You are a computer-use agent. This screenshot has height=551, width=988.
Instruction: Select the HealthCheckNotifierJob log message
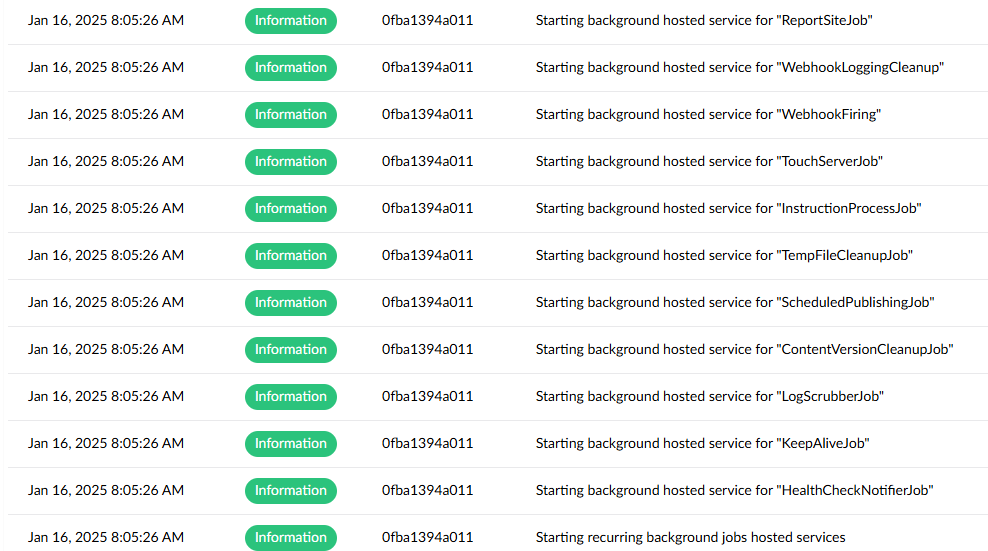pyautogui.click(x=734, y=490)
